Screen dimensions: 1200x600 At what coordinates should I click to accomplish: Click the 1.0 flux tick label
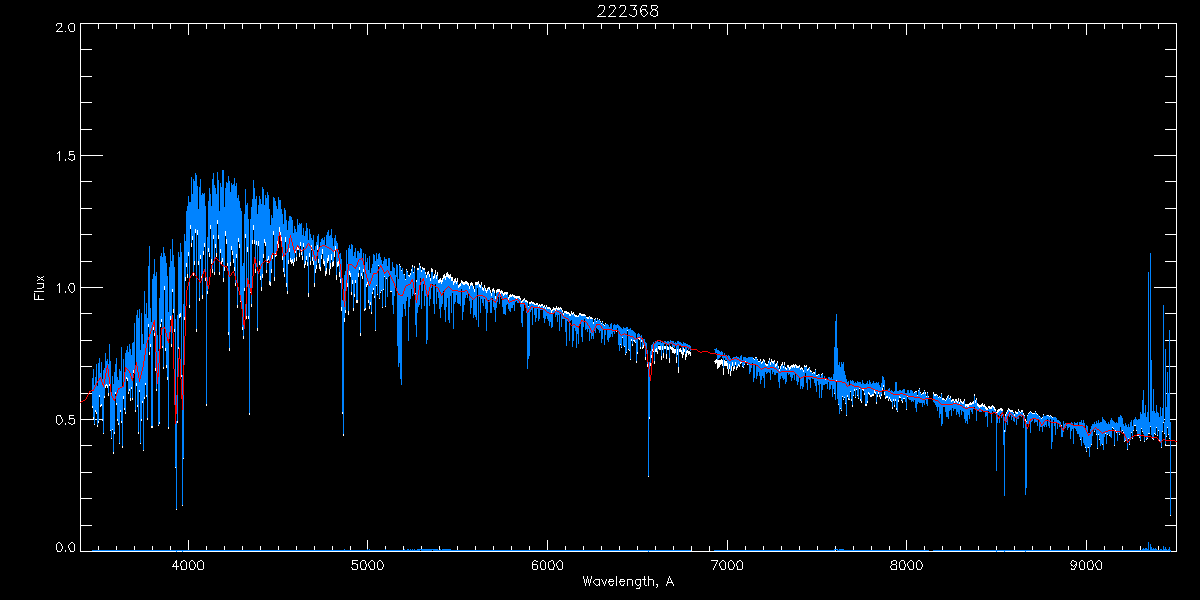(x=65, y=288)
